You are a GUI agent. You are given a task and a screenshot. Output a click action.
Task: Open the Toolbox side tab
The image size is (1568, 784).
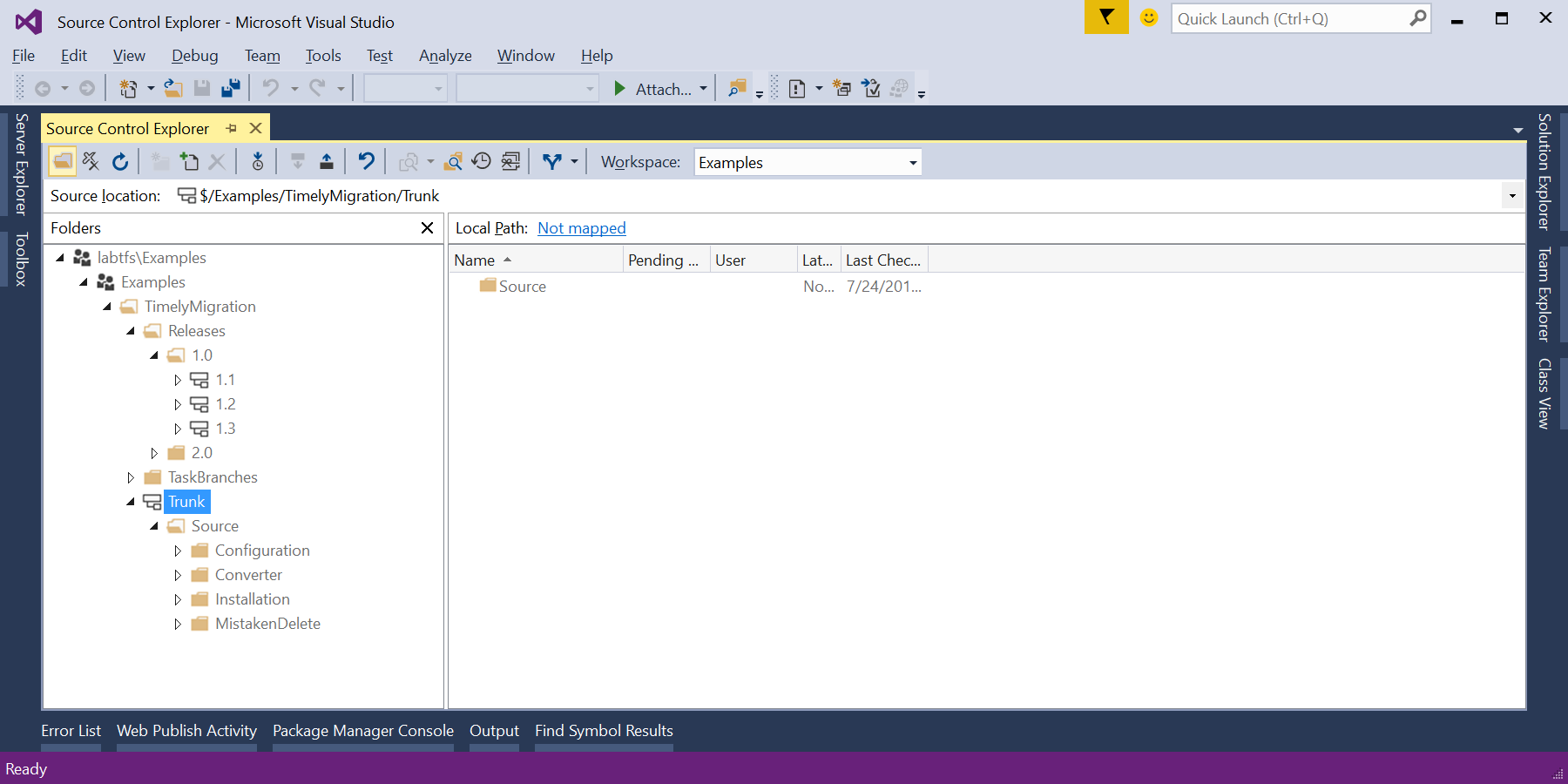click(21, 259)
